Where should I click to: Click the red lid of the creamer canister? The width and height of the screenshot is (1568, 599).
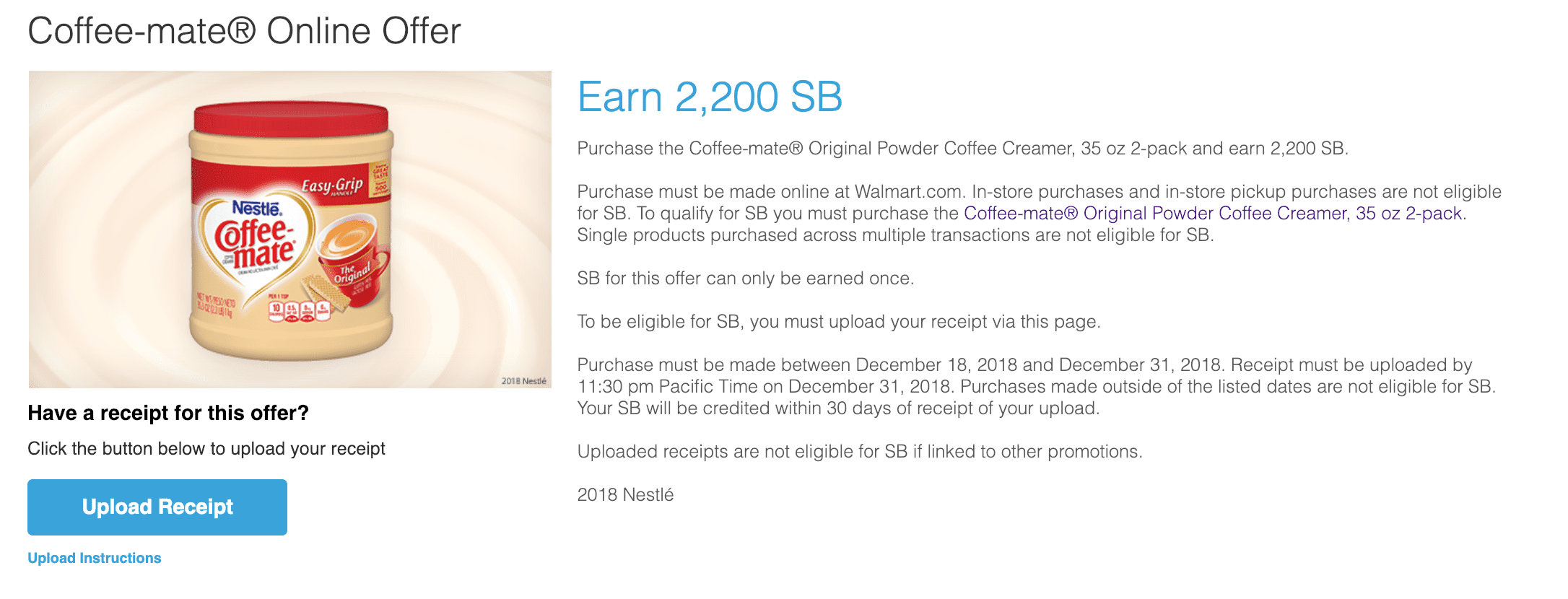[291, 120]
